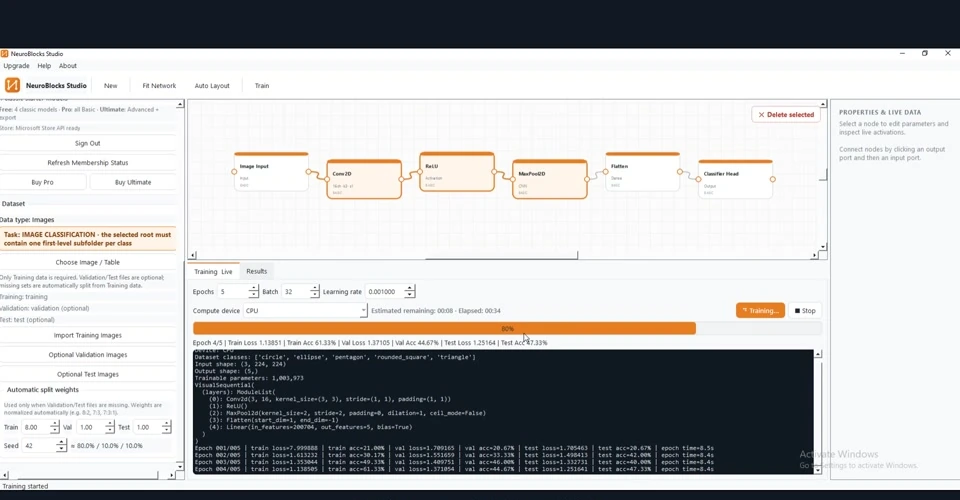Open the Help menu
Screen dimensions: 960x500
coord(44,66)
